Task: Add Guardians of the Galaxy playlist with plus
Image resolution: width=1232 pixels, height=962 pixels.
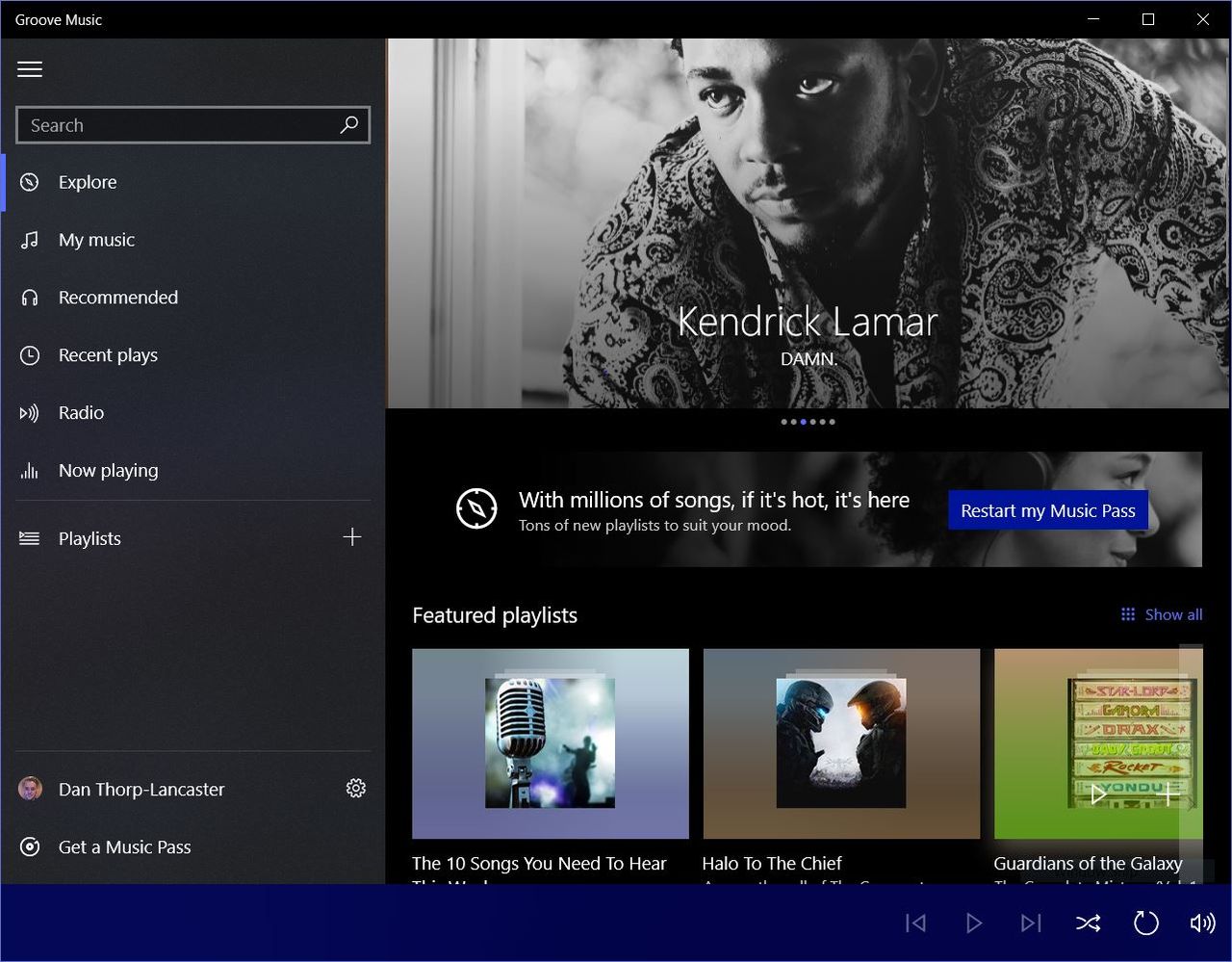Action: click(x=1168, y=794)
